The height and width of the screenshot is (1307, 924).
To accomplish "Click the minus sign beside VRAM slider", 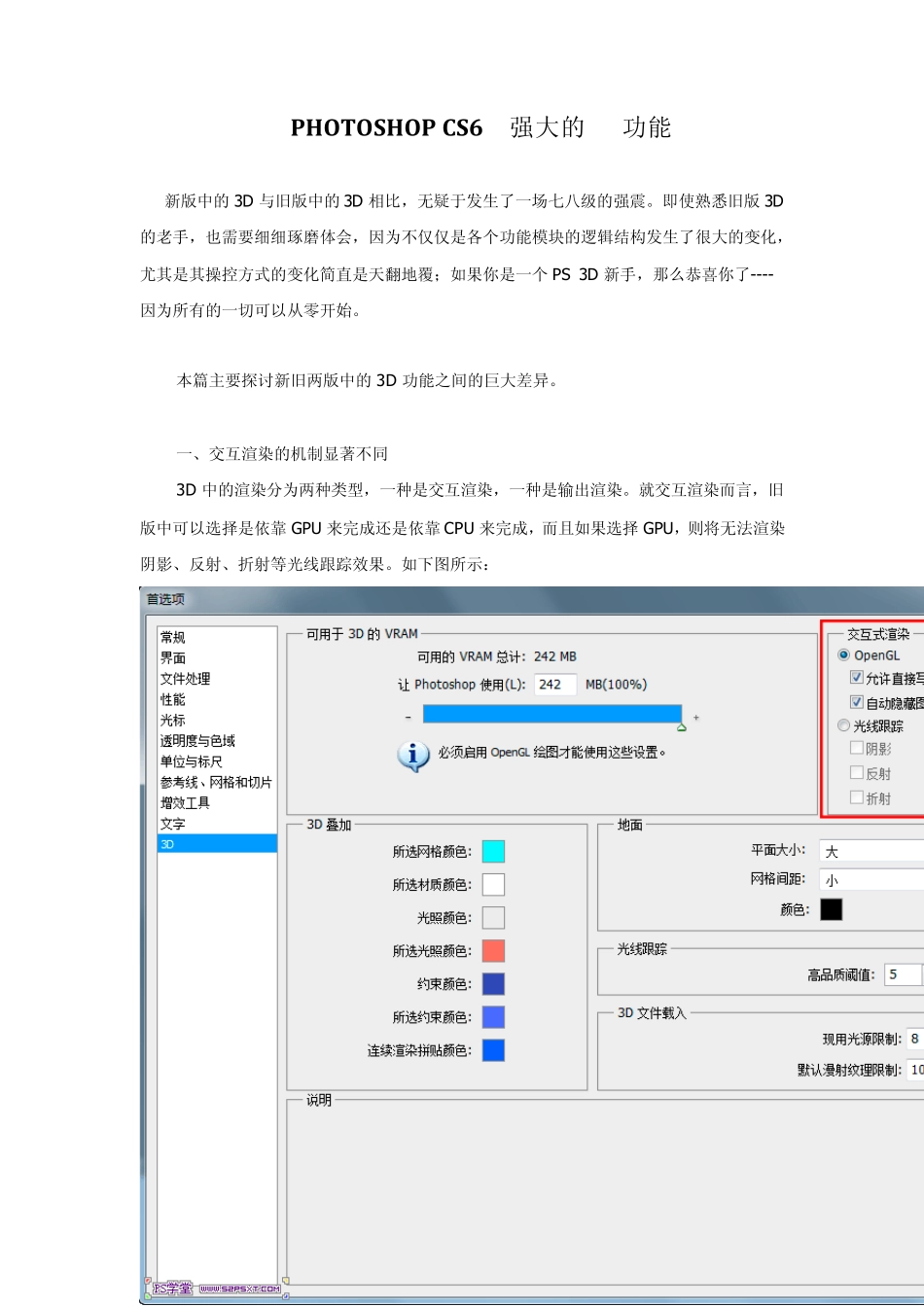I will (409, 718).
